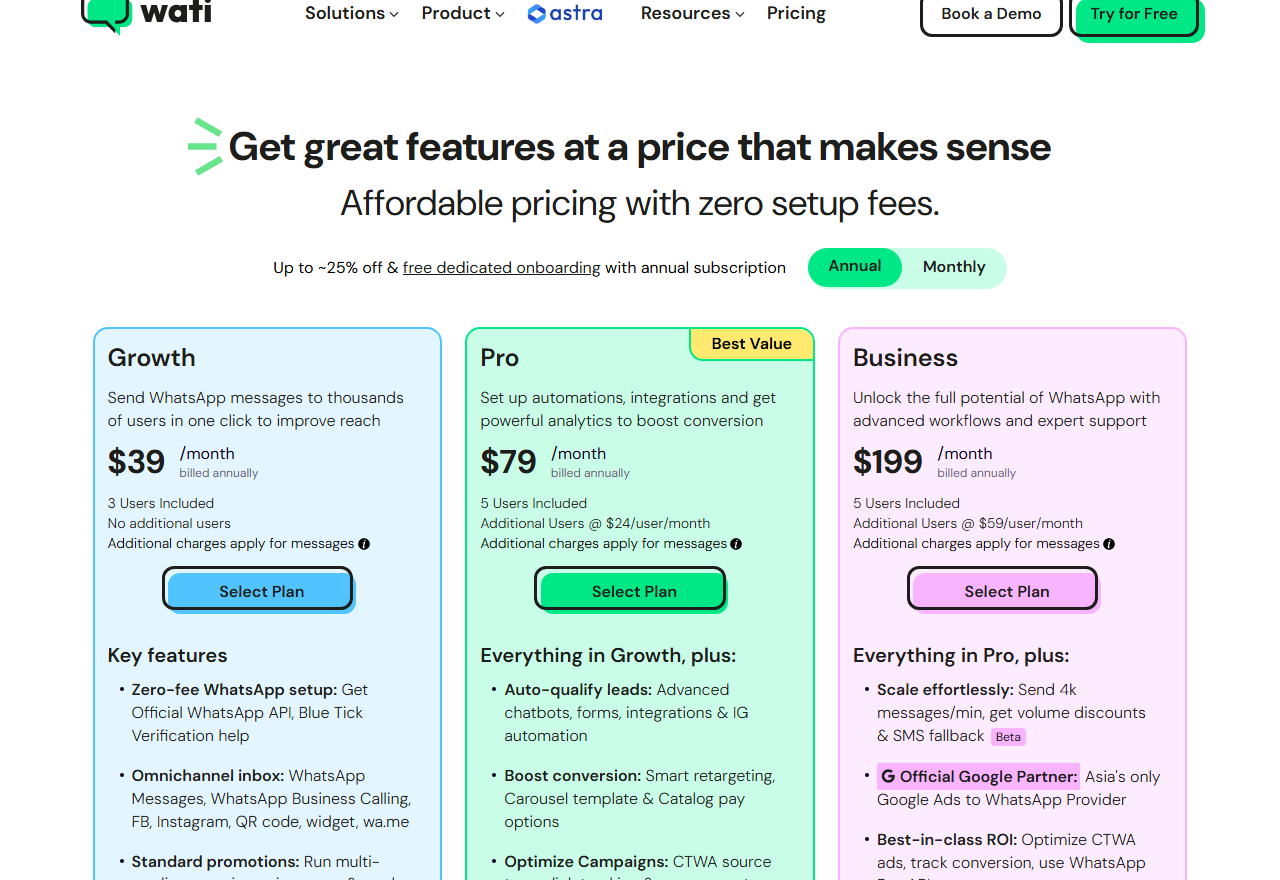
Task: Click info icon in Growth plan
Action: [x=364, y=544]
